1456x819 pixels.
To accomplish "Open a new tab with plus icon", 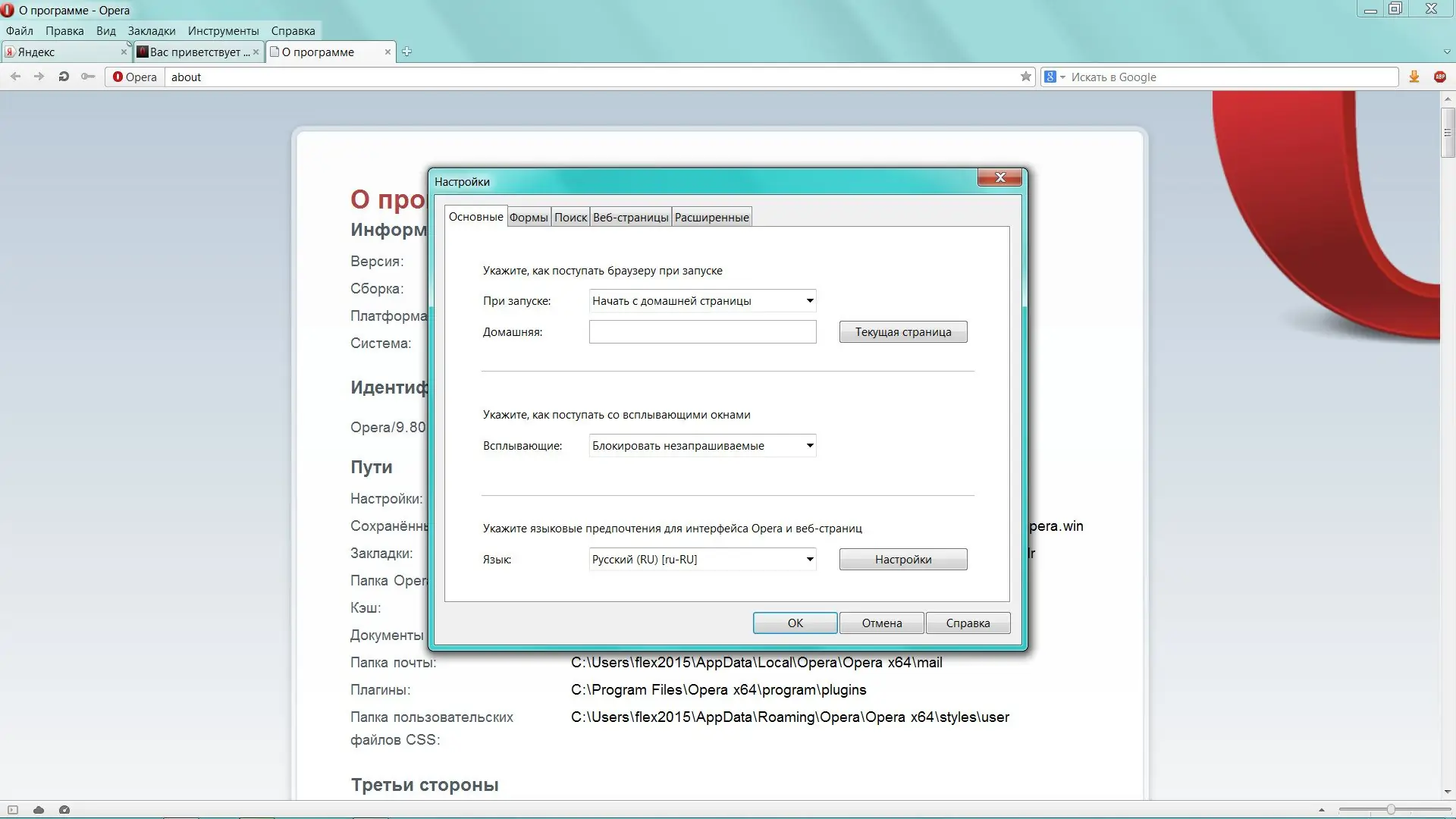I will (x=406, y=52).
